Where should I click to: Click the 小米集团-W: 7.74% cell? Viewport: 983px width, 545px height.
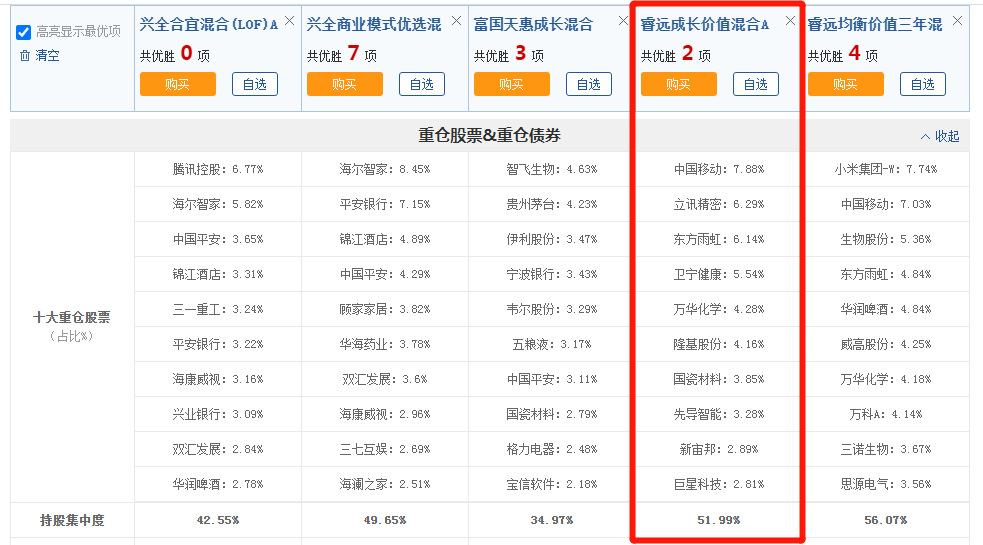886,169
